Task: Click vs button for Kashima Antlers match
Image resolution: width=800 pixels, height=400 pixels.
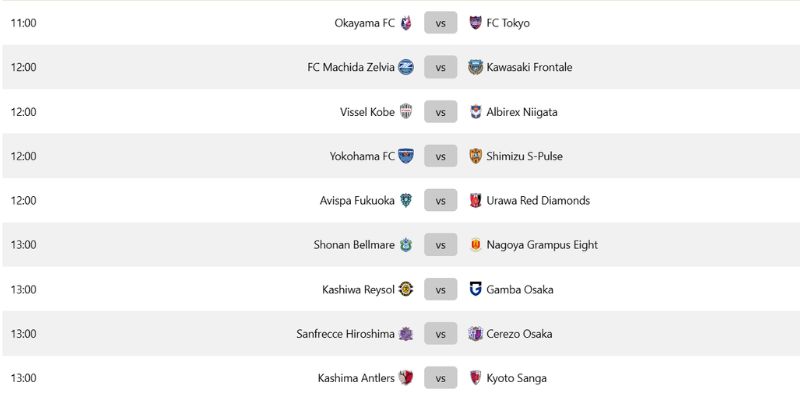Action: (x=441, y=378)
